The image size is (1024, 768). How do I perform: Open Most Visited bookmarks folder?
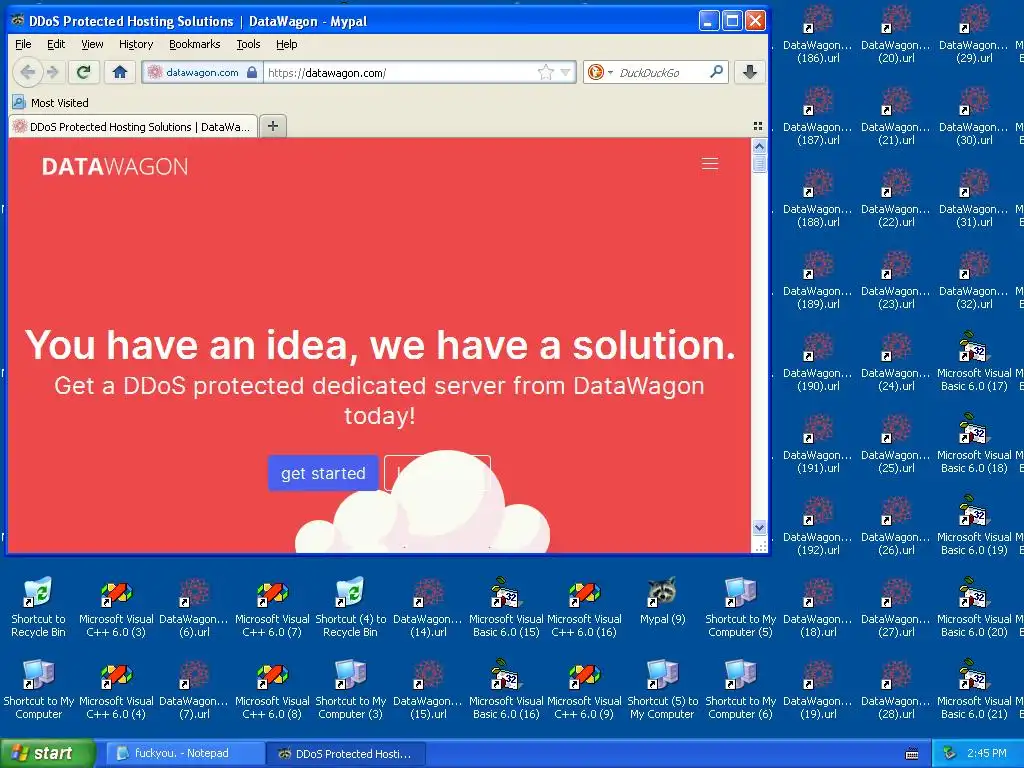[51, 103]
